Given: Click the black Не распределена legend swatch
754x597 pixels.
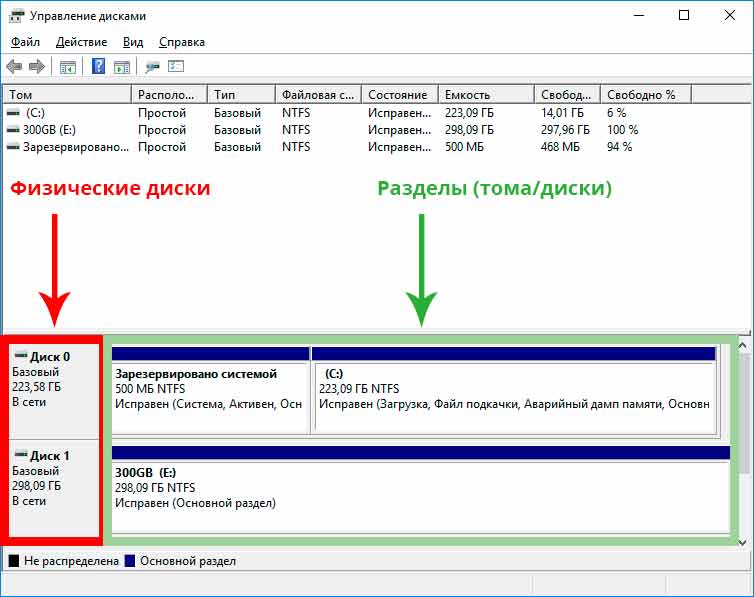Looking at the screenshot, I should point(14,561).
